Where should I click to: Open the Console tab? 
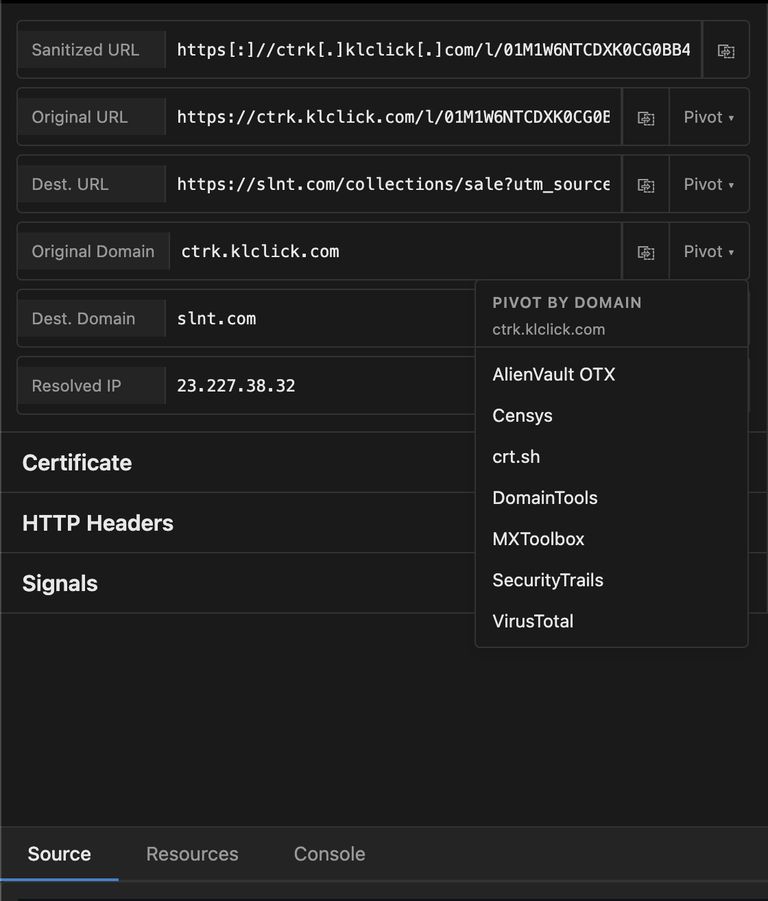point(329,854)
